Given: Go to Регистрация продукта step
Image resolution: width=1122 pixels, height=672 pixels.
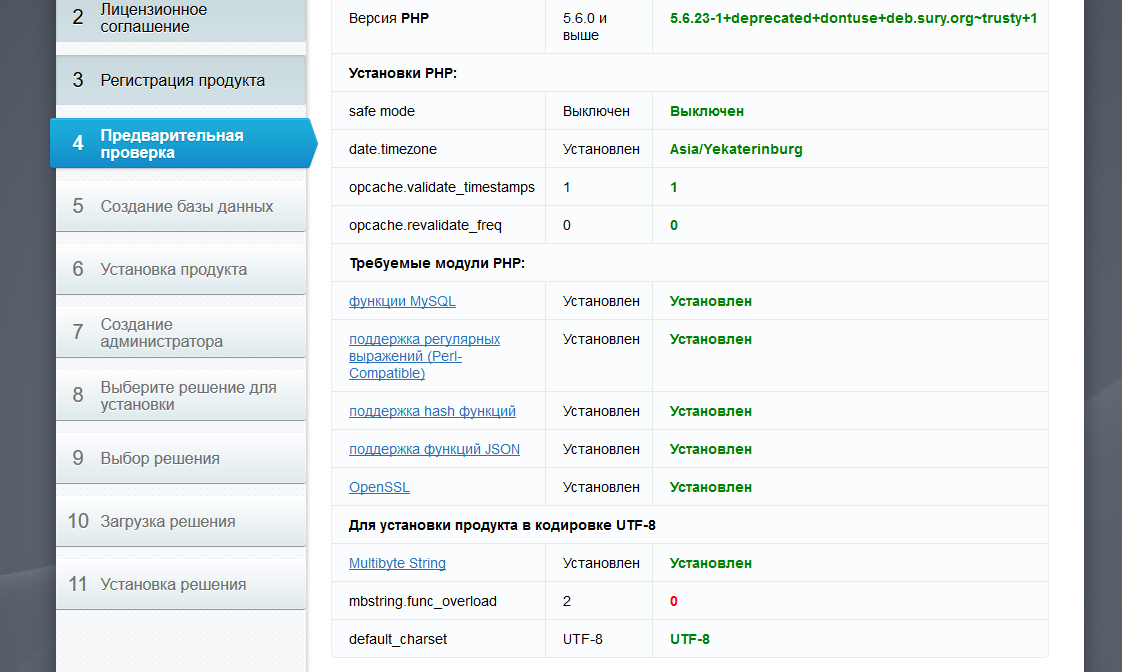Looking at the screenshot, I should coord(182,80).
